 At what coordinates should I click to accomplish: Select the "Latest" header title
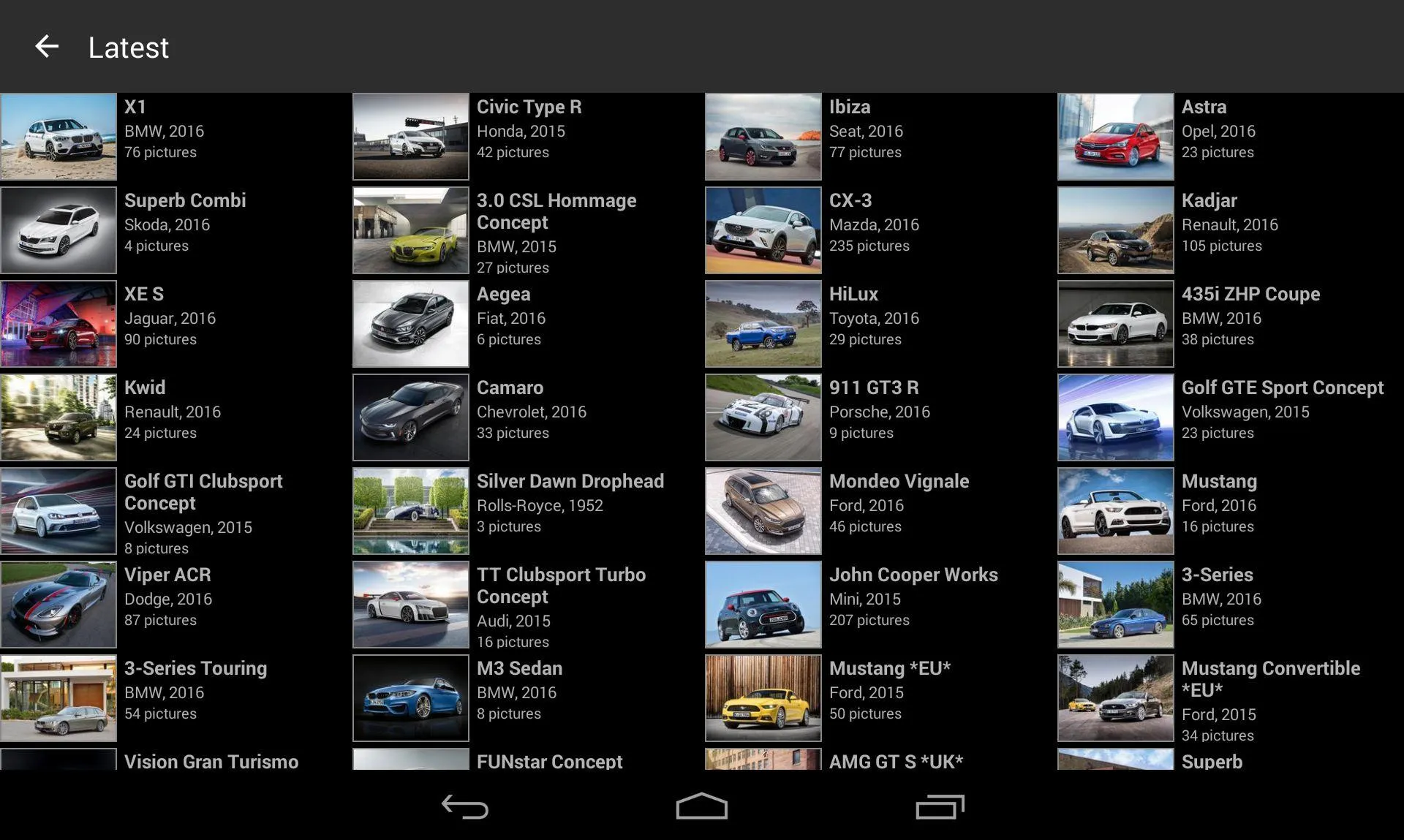tap(129, 48)
